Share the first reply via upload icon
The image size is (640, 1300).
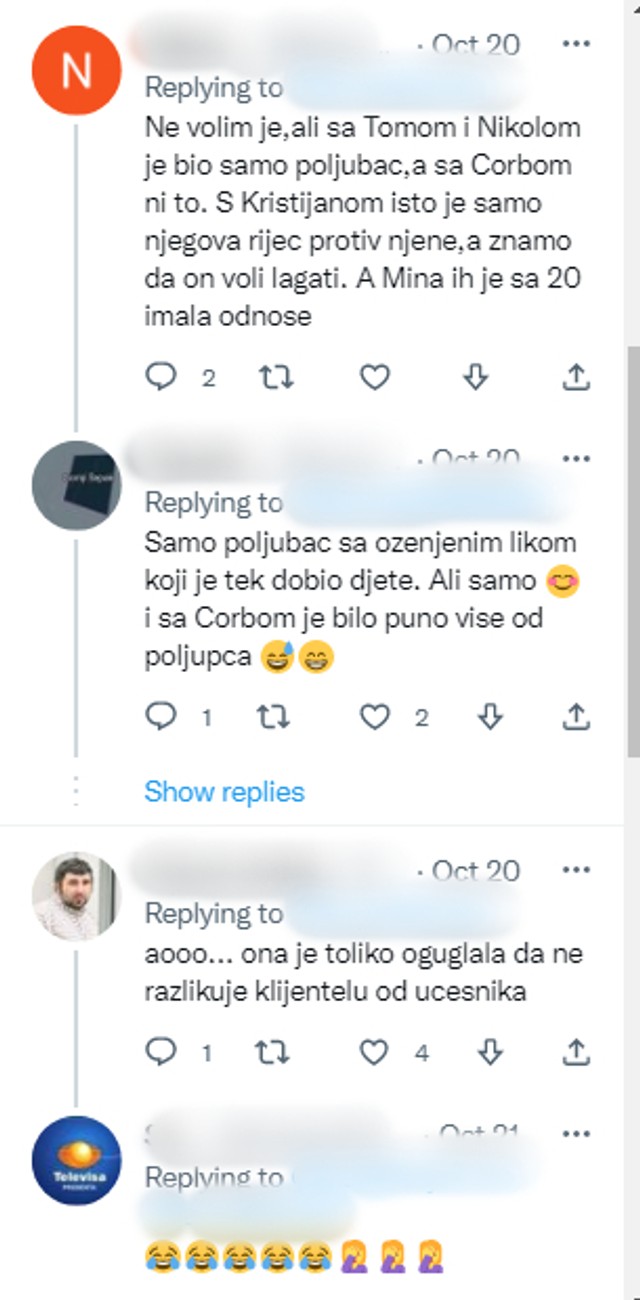[575, 377]
